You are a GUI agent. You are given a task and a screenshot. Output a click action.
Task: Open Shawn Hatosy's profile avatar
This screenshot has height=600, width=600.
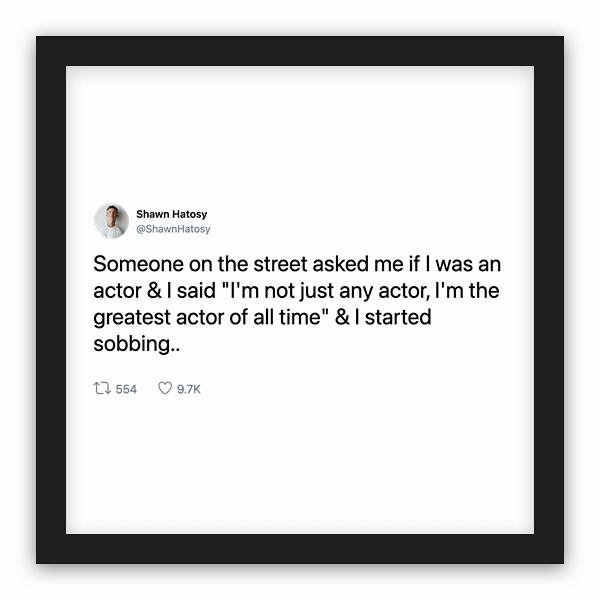(x=111, y=221)
